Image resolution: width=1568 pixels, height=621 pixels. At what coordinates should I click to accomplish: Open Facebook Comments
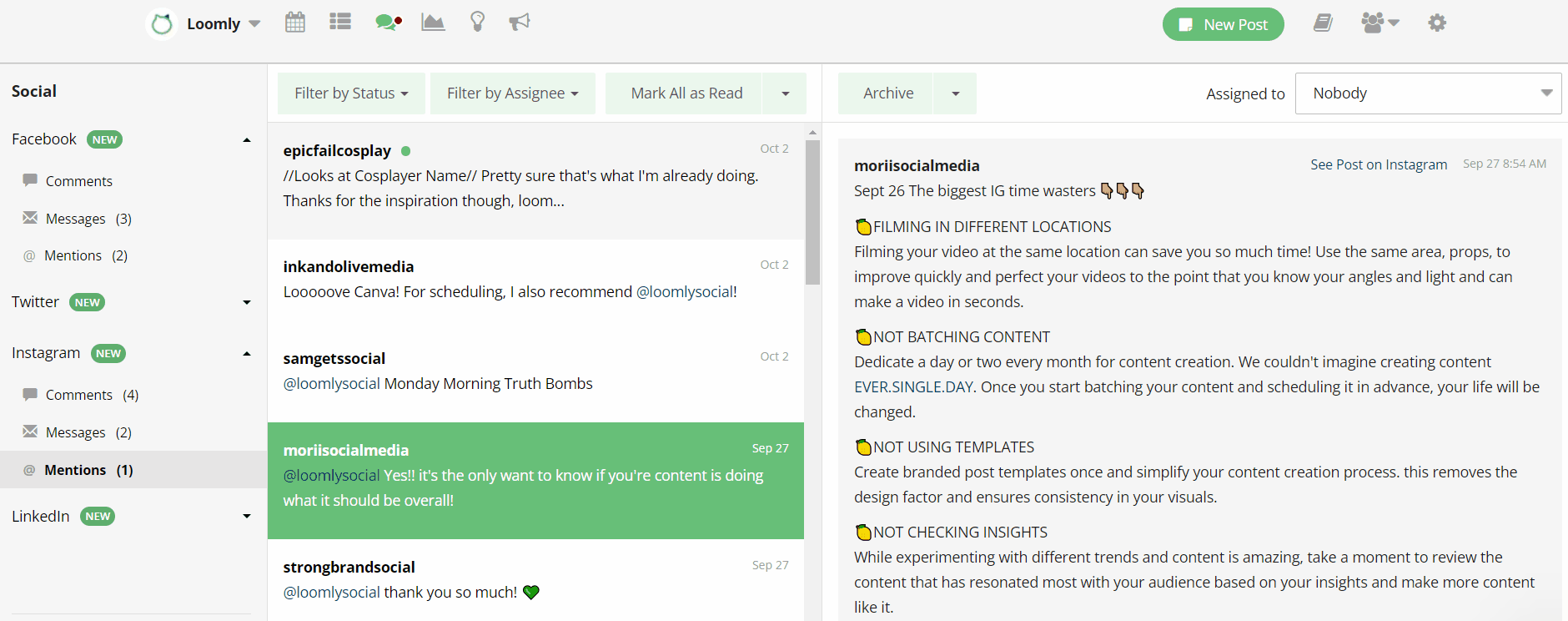click(79, 181)
